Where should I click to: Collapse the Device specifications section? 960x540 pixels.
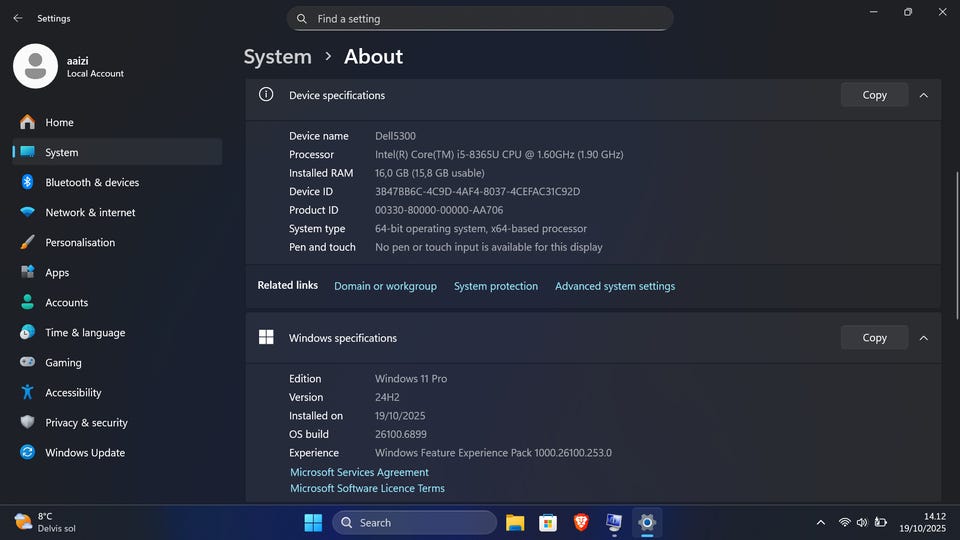click(x=923, y=95)
